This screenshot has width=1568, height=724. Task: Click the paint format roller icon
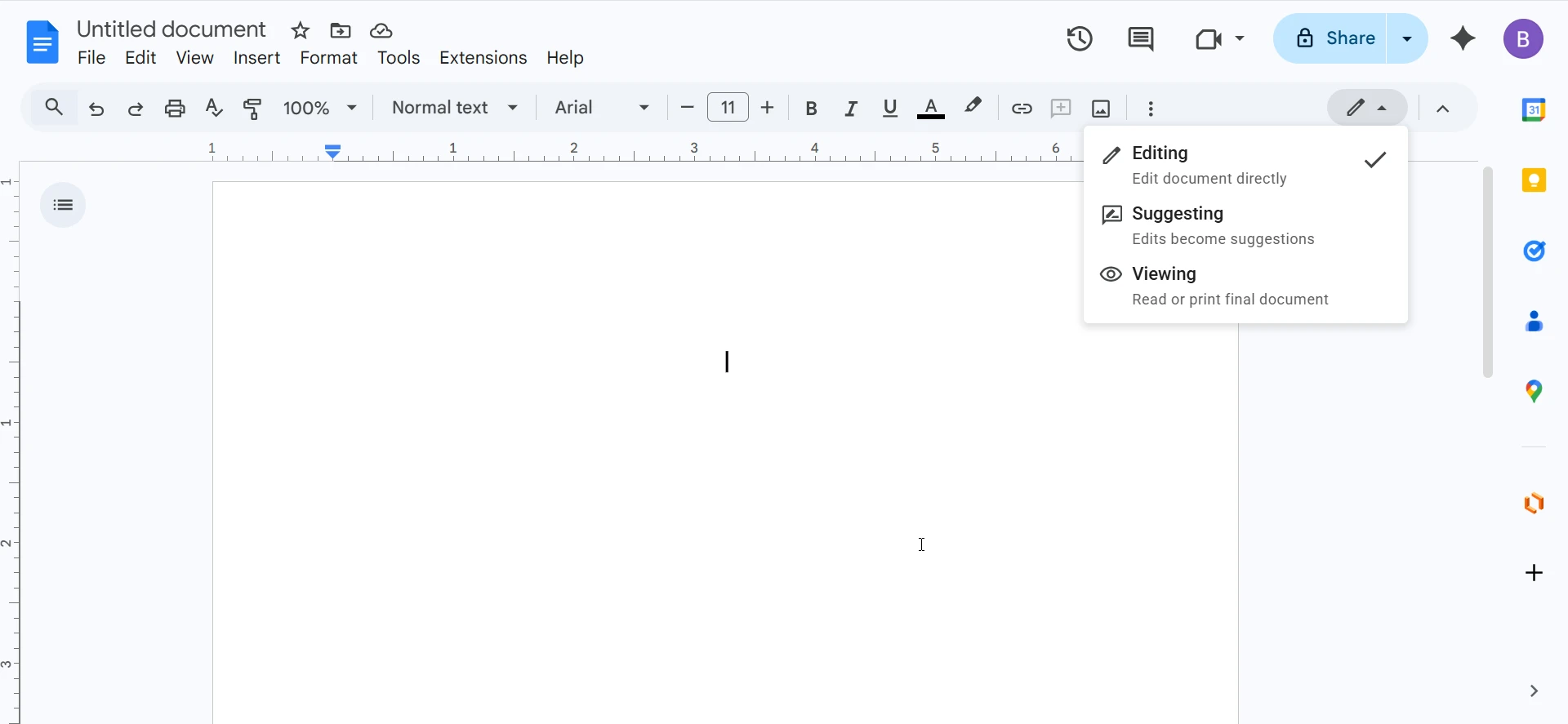pos(253,108)
